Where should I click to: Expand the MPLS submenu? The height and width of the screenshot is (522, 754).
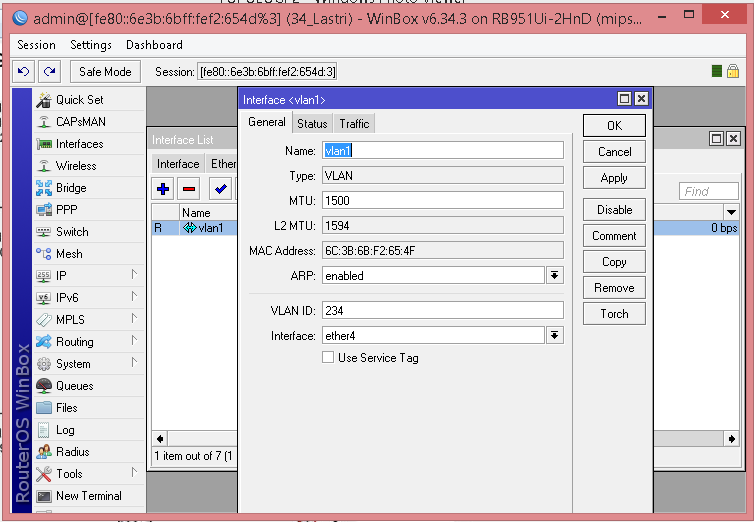(x=134, y=319)
